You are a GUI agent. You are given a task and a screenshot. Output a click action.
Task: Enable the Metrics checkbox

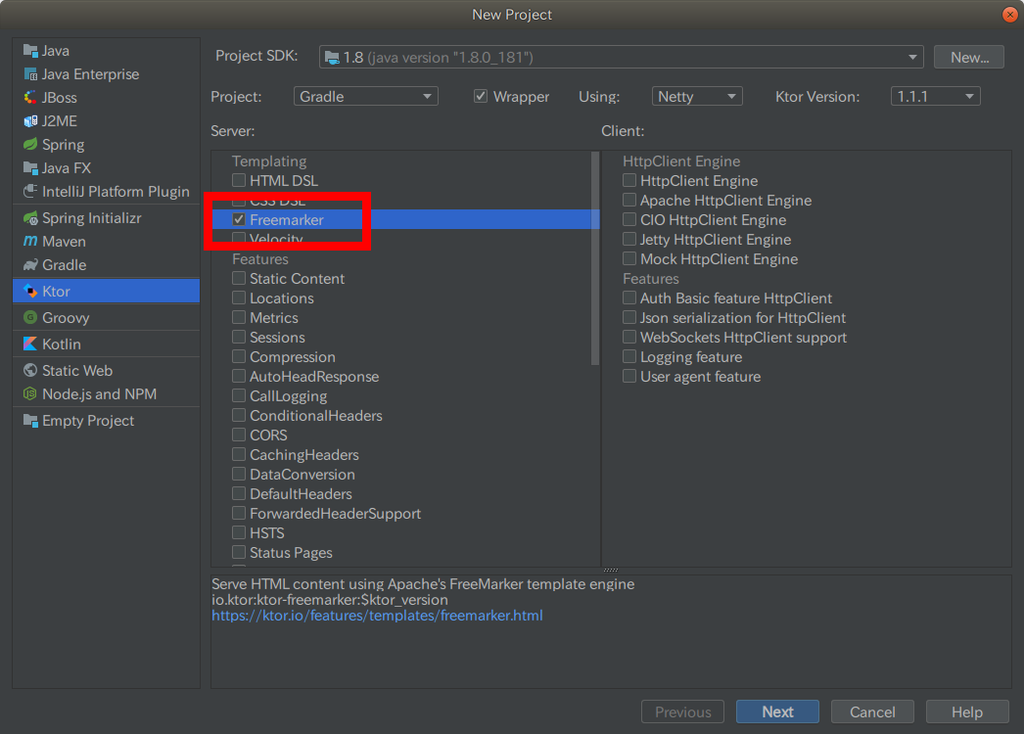pyautogui.click(x=239, y=317)
